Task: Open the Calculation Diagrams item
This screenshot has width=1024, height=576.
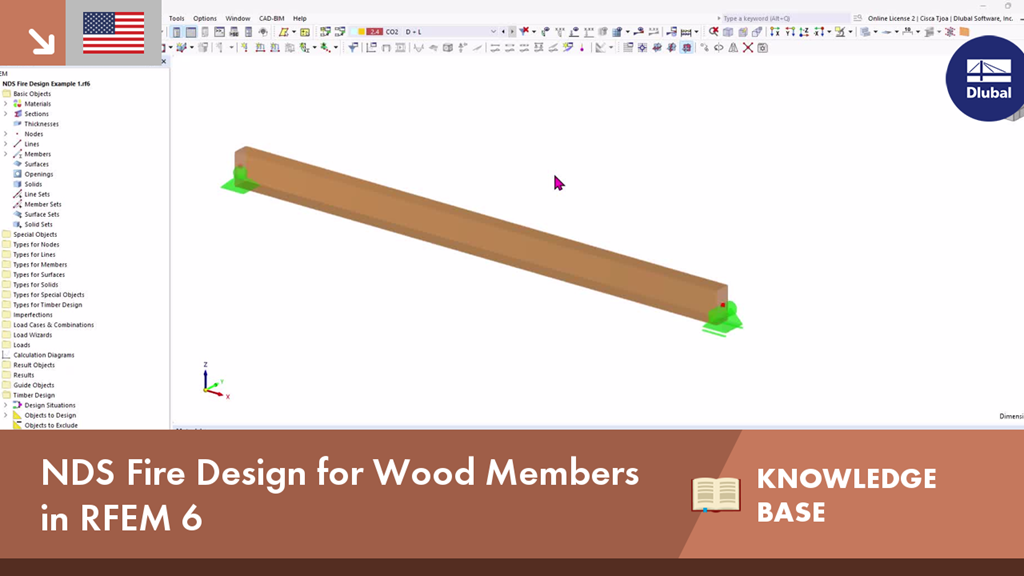Action: tap(44, 355)
